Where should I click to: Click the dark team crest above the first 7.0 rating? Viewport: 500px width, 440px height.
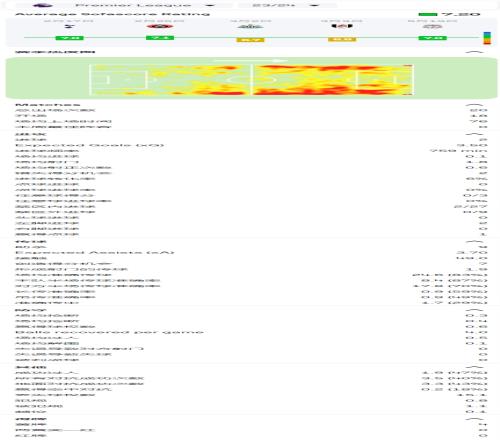click(x=69, y=26)
